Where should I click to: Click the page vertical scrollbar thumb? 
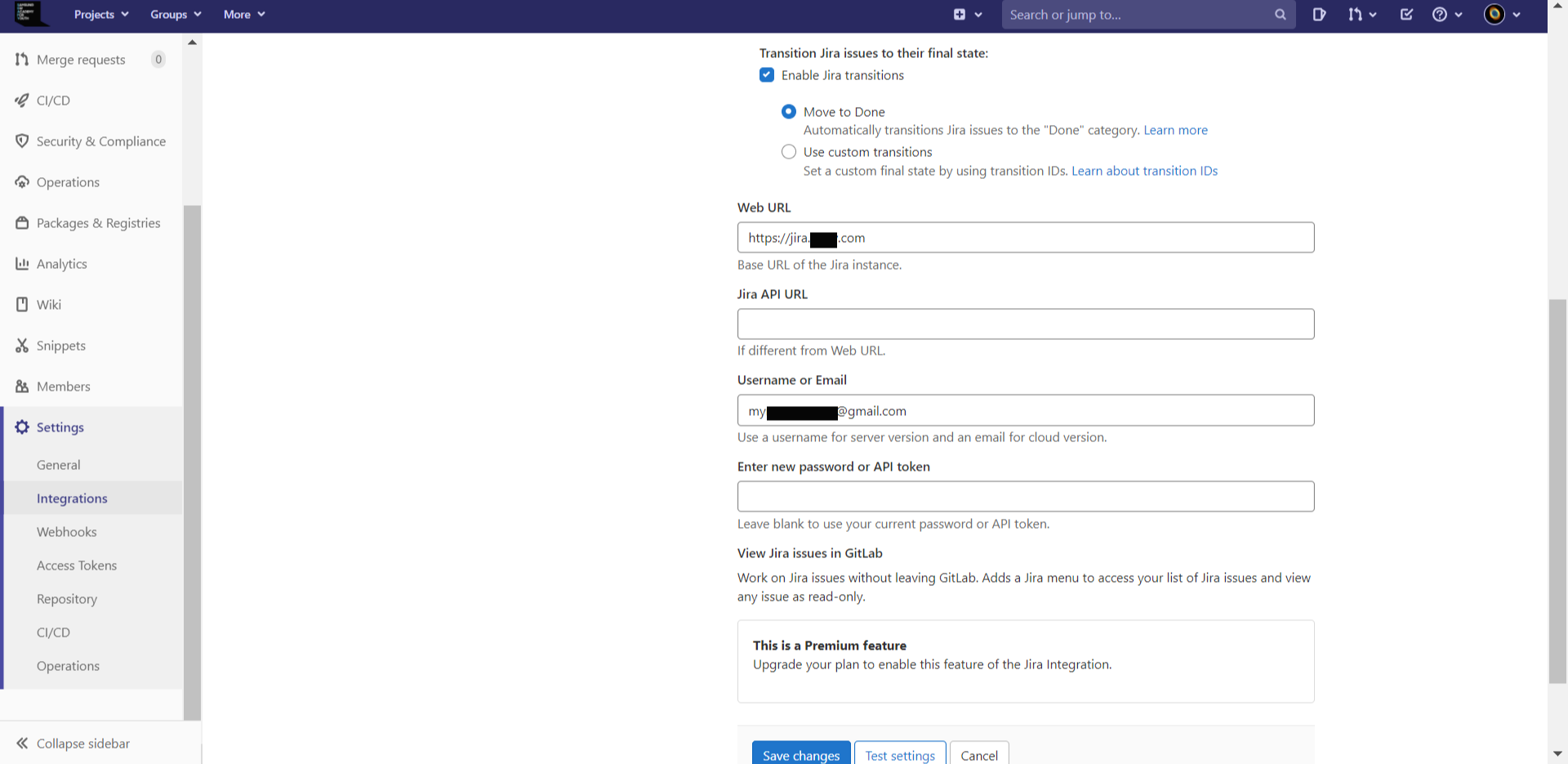click(x=1557, y=491)
